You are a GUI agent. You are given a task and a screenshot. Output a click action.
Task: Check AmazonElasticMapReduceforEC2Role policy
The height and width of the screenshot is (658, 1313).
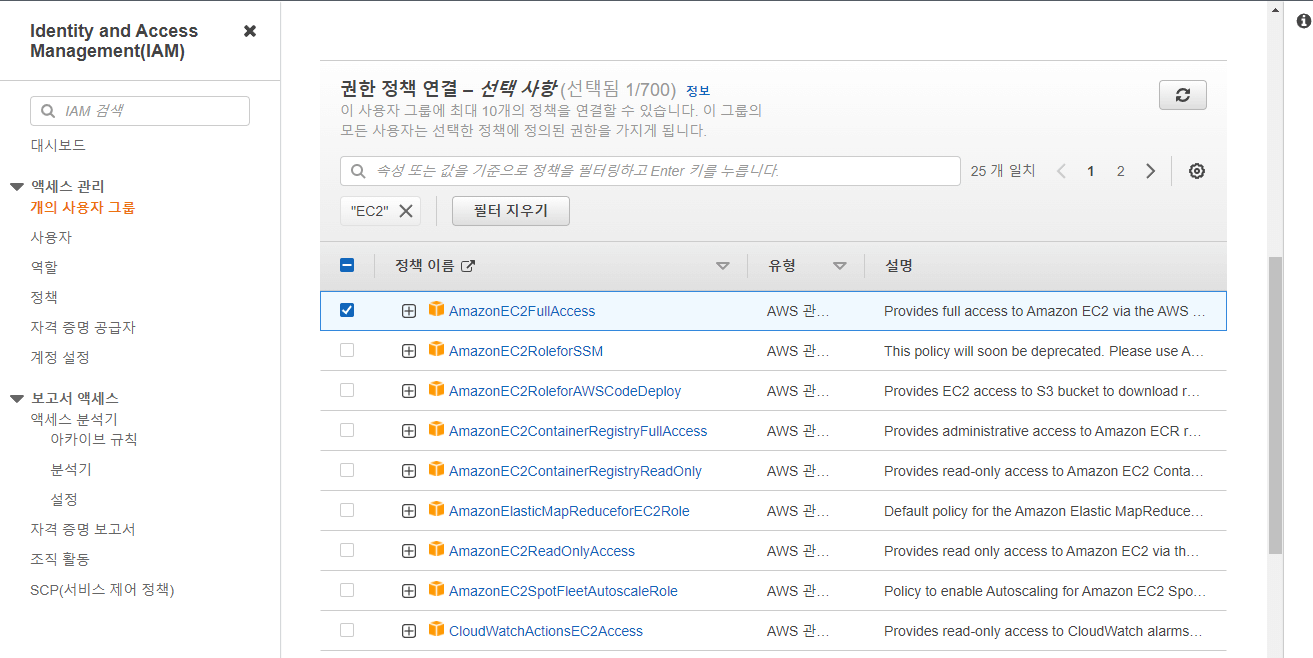tap(347, 510)
